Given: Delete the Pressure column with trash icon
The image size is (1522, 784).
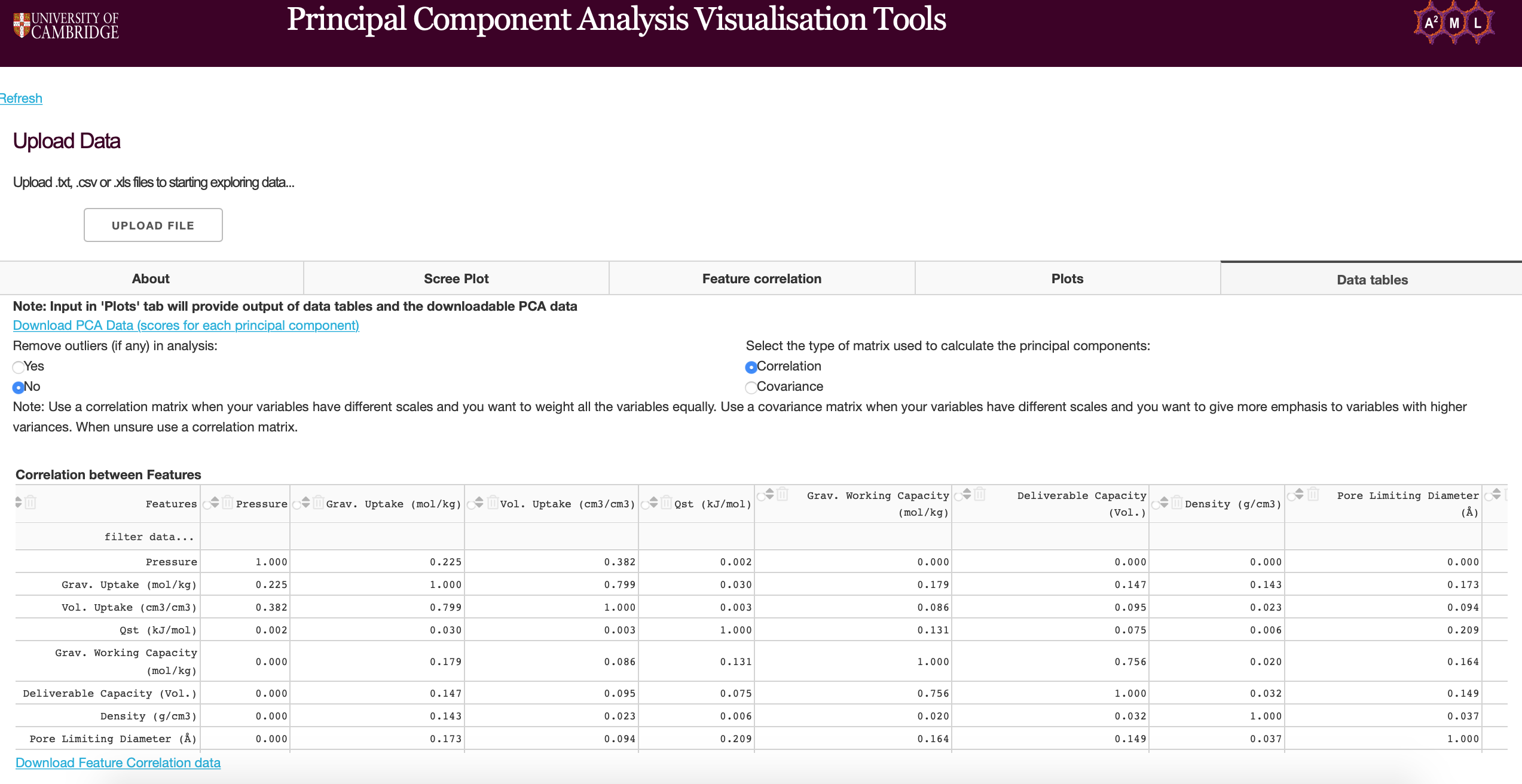Looking at the screenshot, I should (x=227, y=503).
